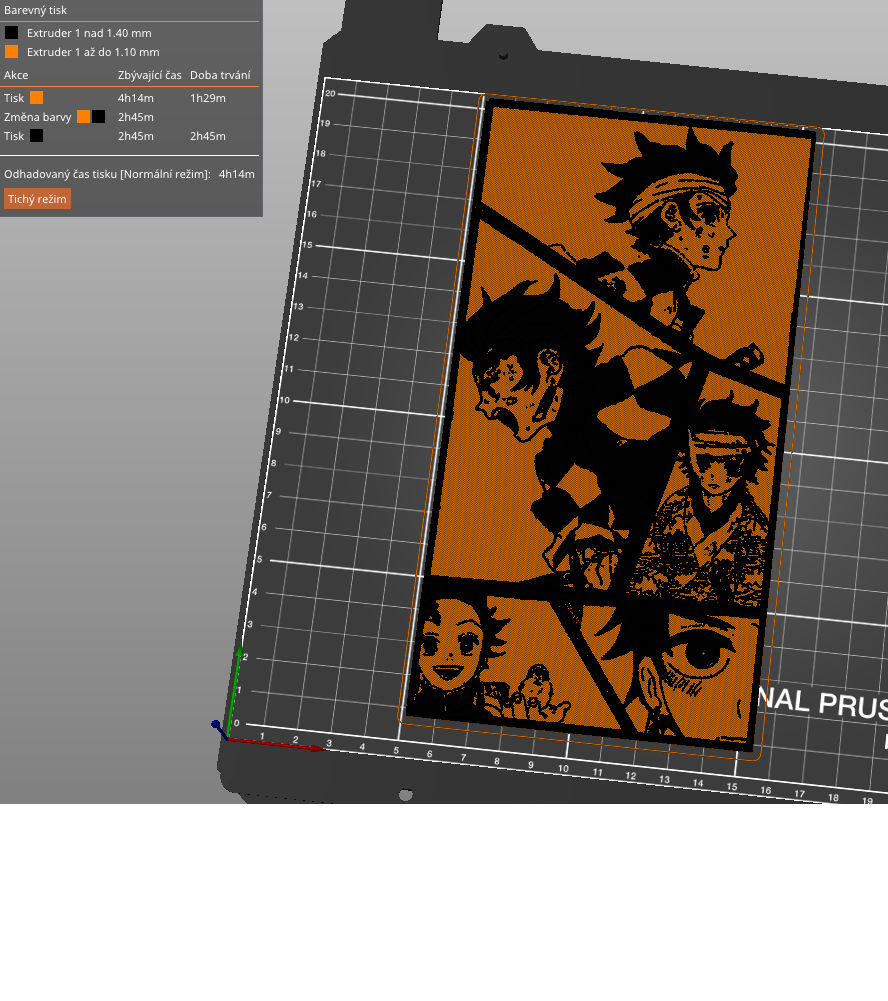
Task: Click black swatch in last Tisk row
Action: click(x=36, y=136)
